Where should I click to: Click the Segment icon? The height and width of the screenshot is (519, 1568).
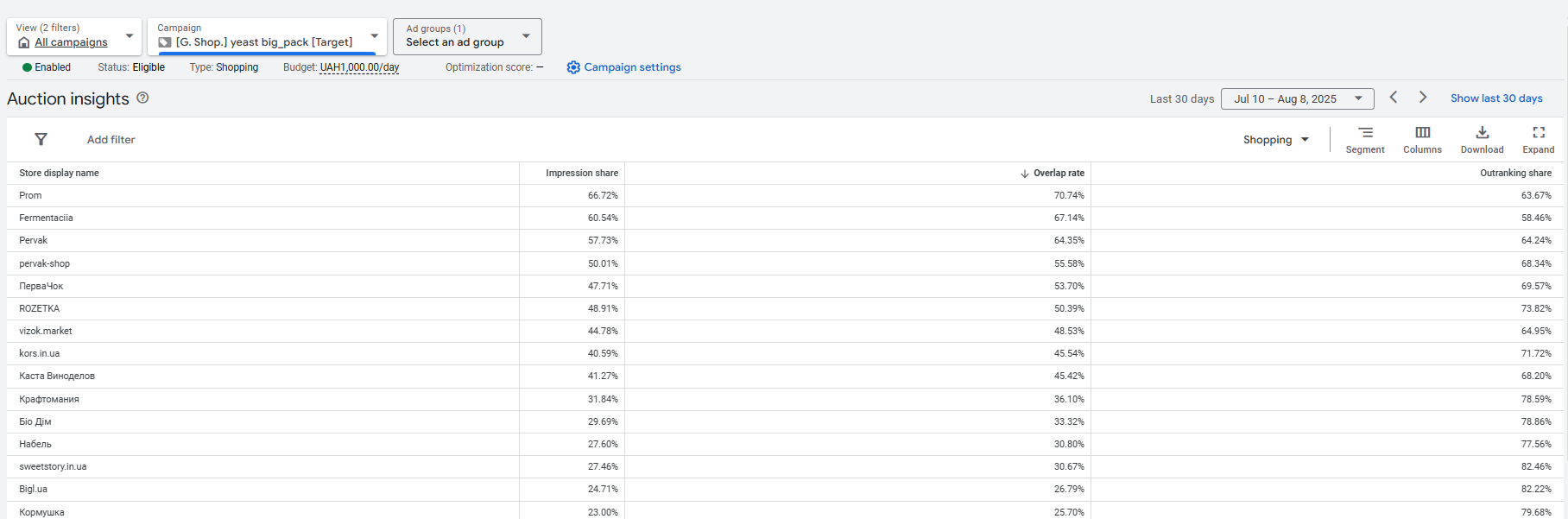1365,132
